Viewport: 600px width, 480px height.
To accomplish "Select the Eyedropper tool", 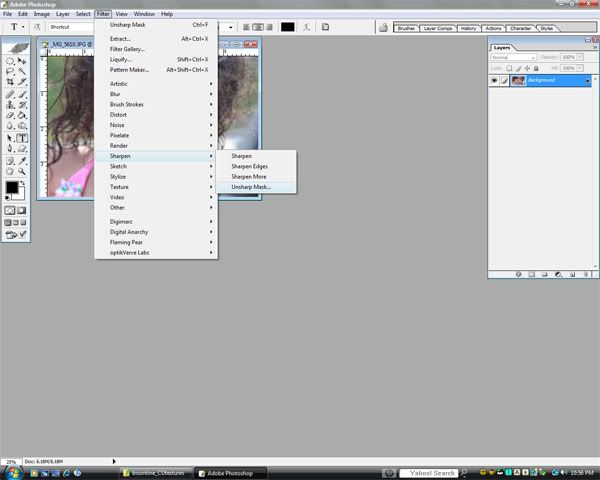I will 22,161.
